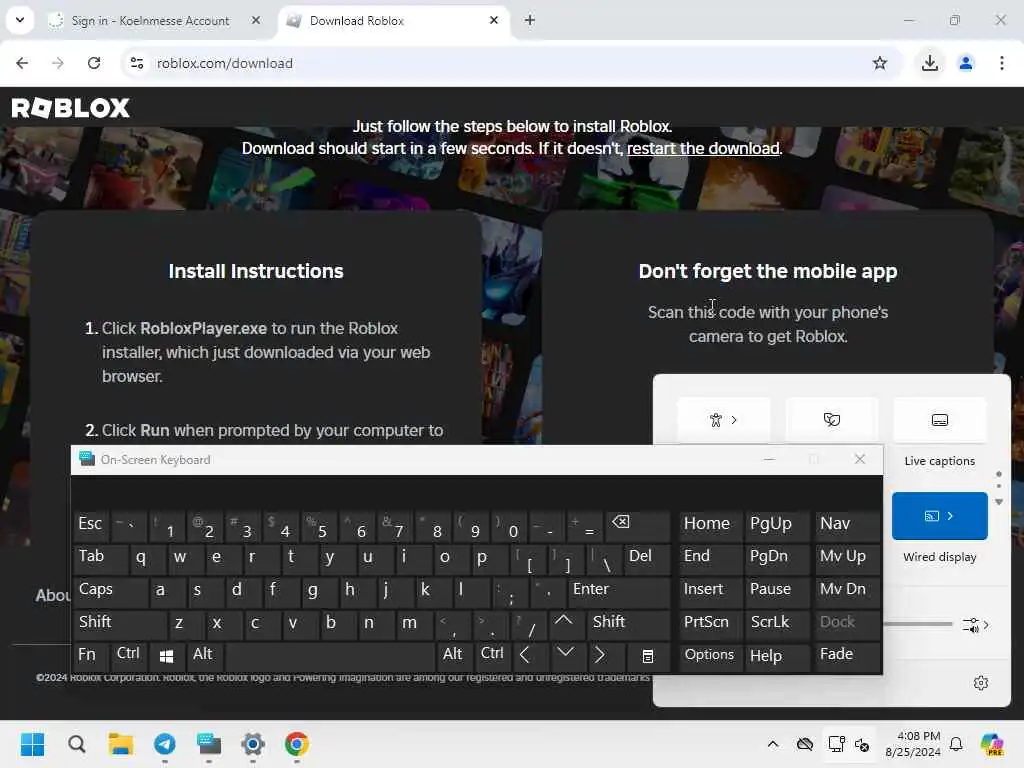1024x768 pixels.
Task: Open Settings gear in taskbar
Action: click(253, 744)
